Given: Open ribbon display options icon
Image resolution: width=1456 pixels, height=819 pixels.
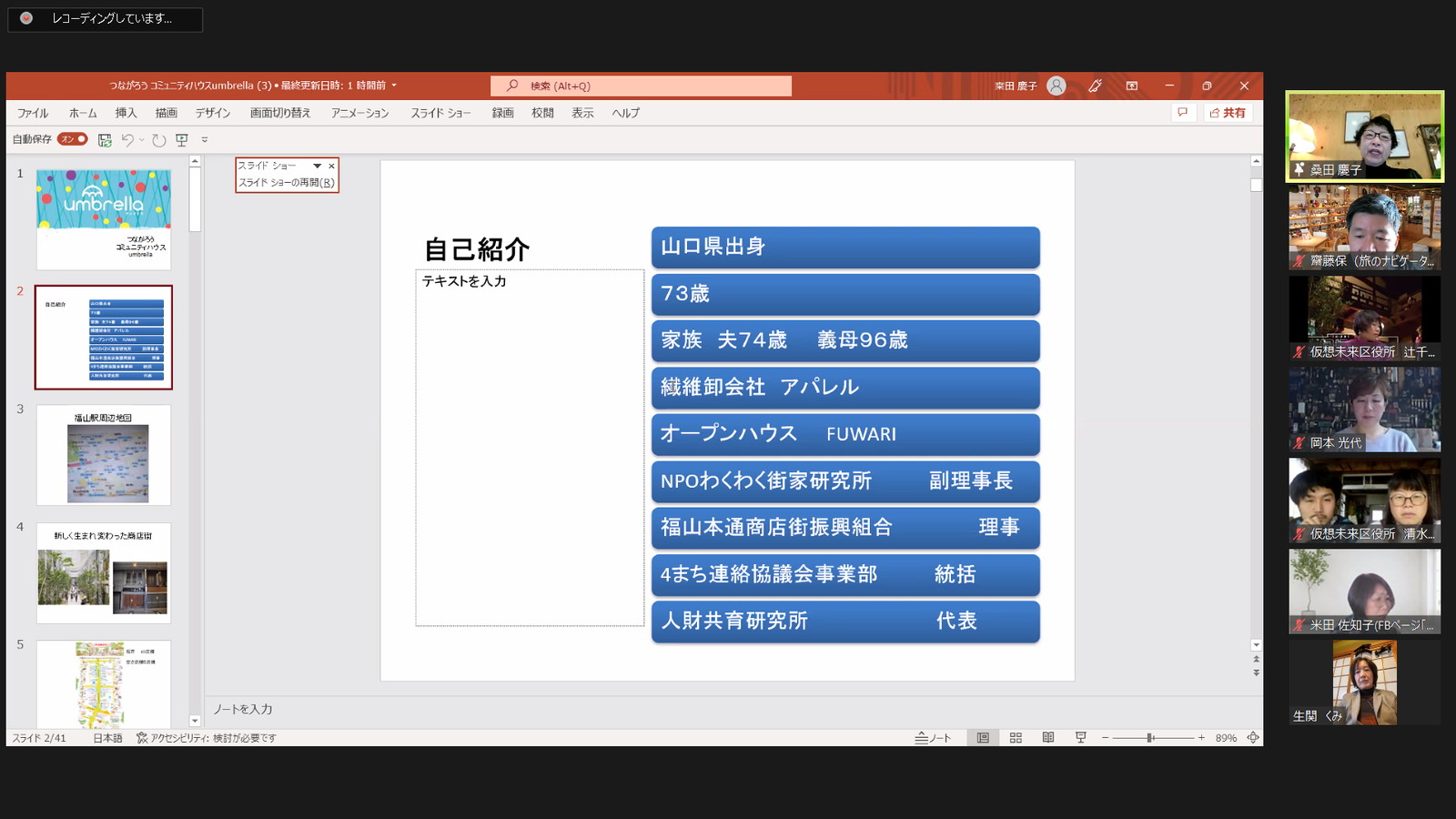Looking at the screenshot, I should click(1132, 86).
